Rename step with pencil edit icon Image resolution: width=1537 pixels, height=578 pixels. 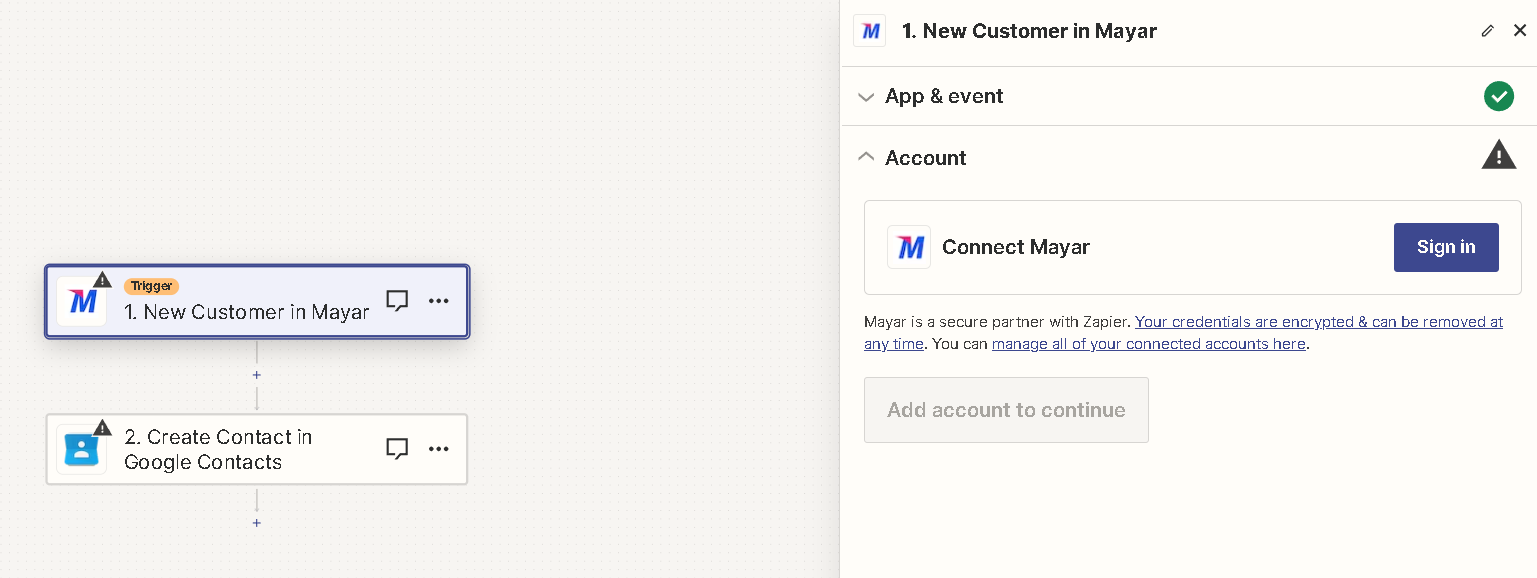click(x=1488, y=31)
